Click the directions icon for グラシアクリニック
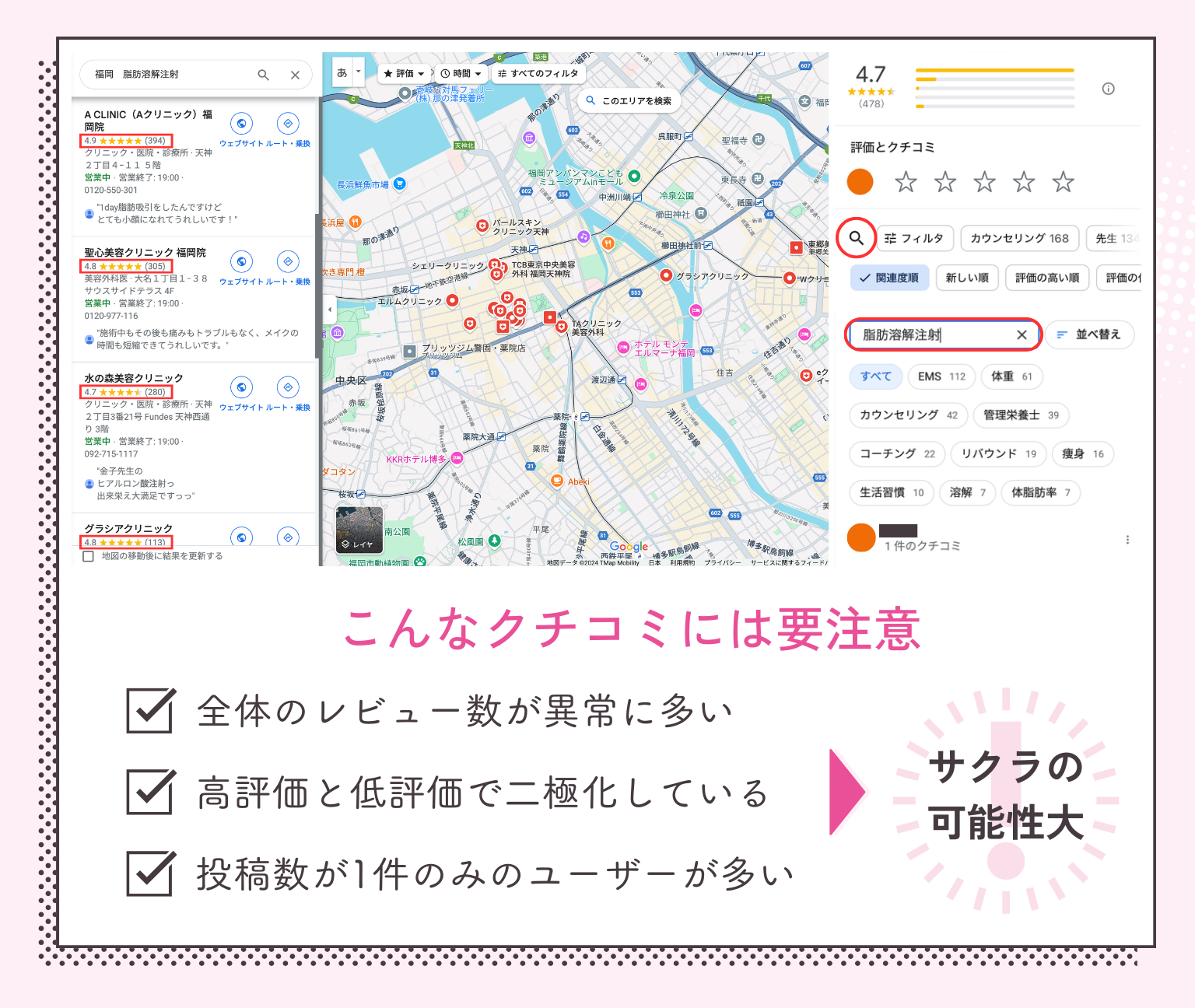This screenshot has width=1195, height=1008. [288, 537]
